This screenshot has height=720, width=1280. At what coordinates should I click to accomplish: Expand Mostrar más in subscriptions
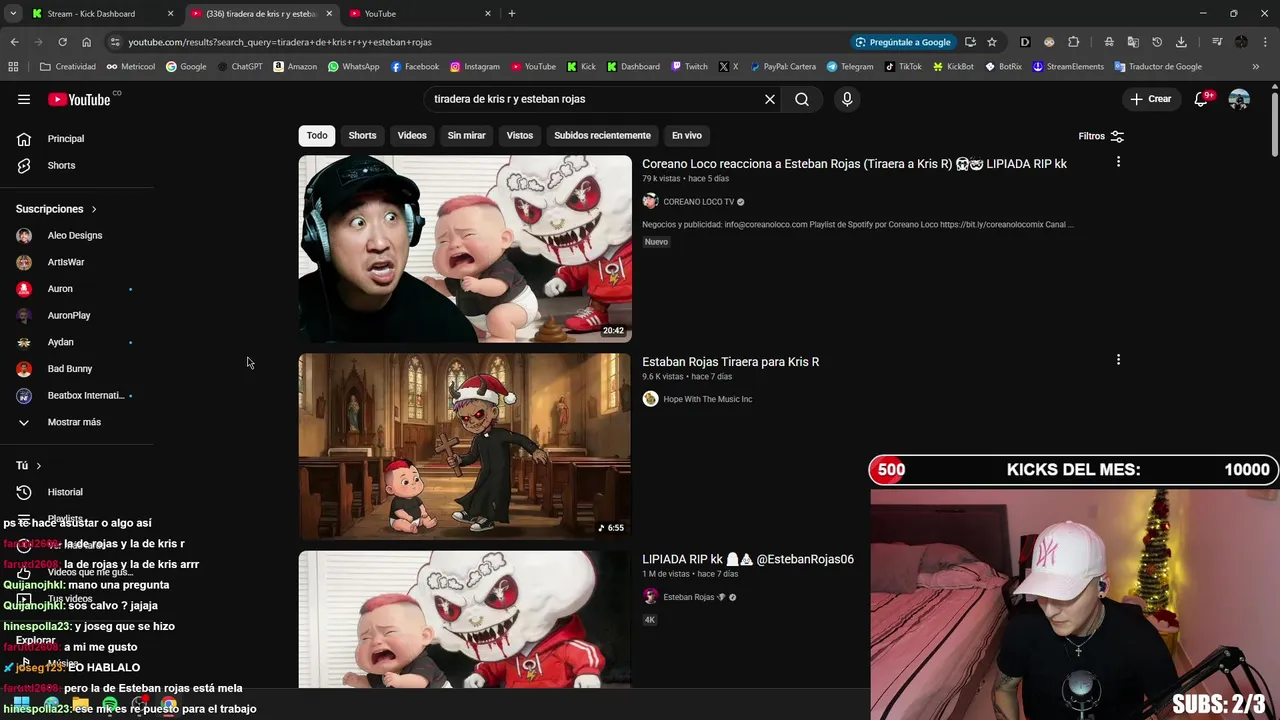click(72, 422)
